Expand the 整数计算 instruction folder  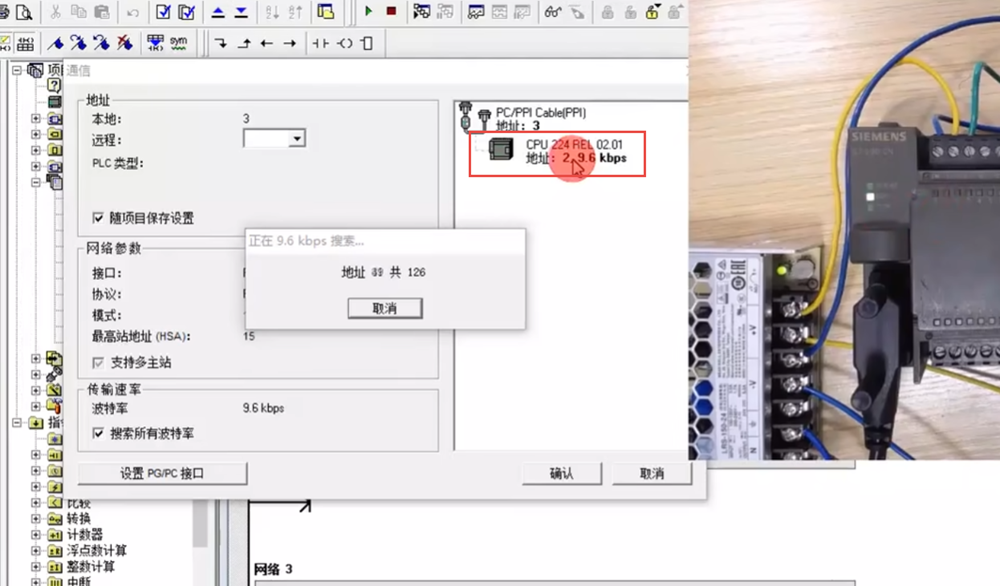[x=36, y=566]
